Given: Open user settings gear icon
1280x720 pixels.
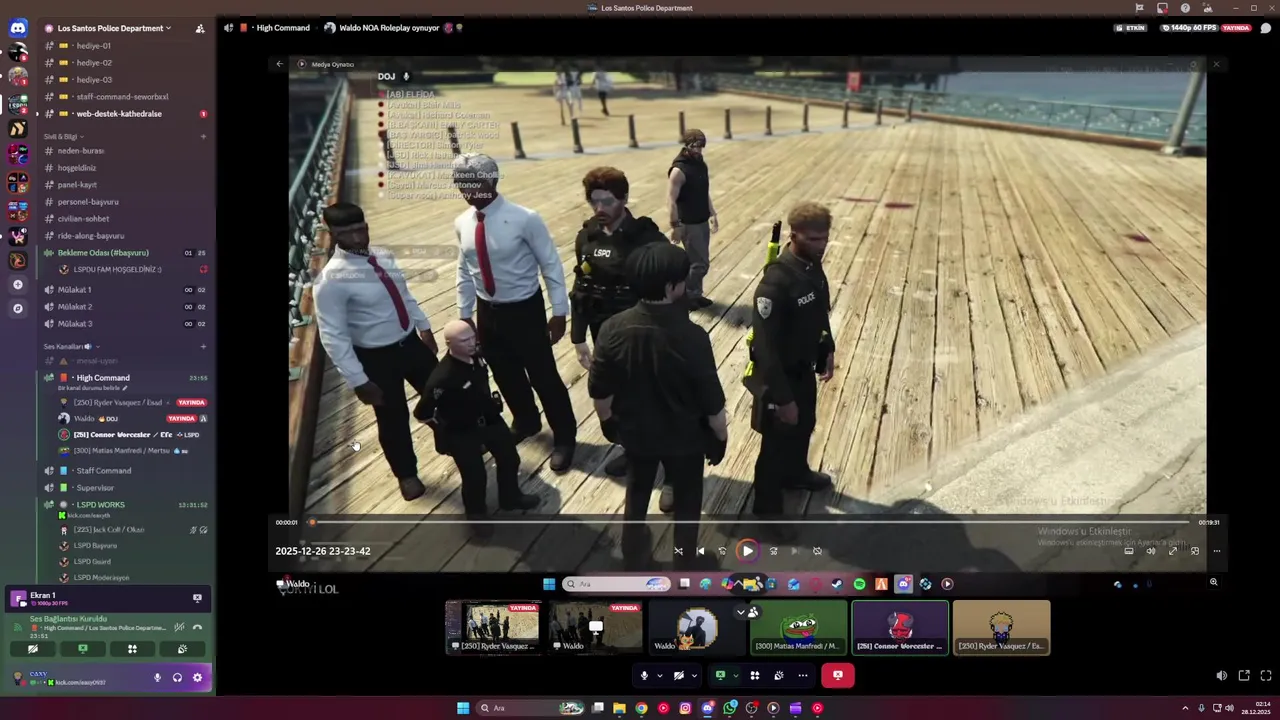Looking at the screenshot, I should coord(197,678).
